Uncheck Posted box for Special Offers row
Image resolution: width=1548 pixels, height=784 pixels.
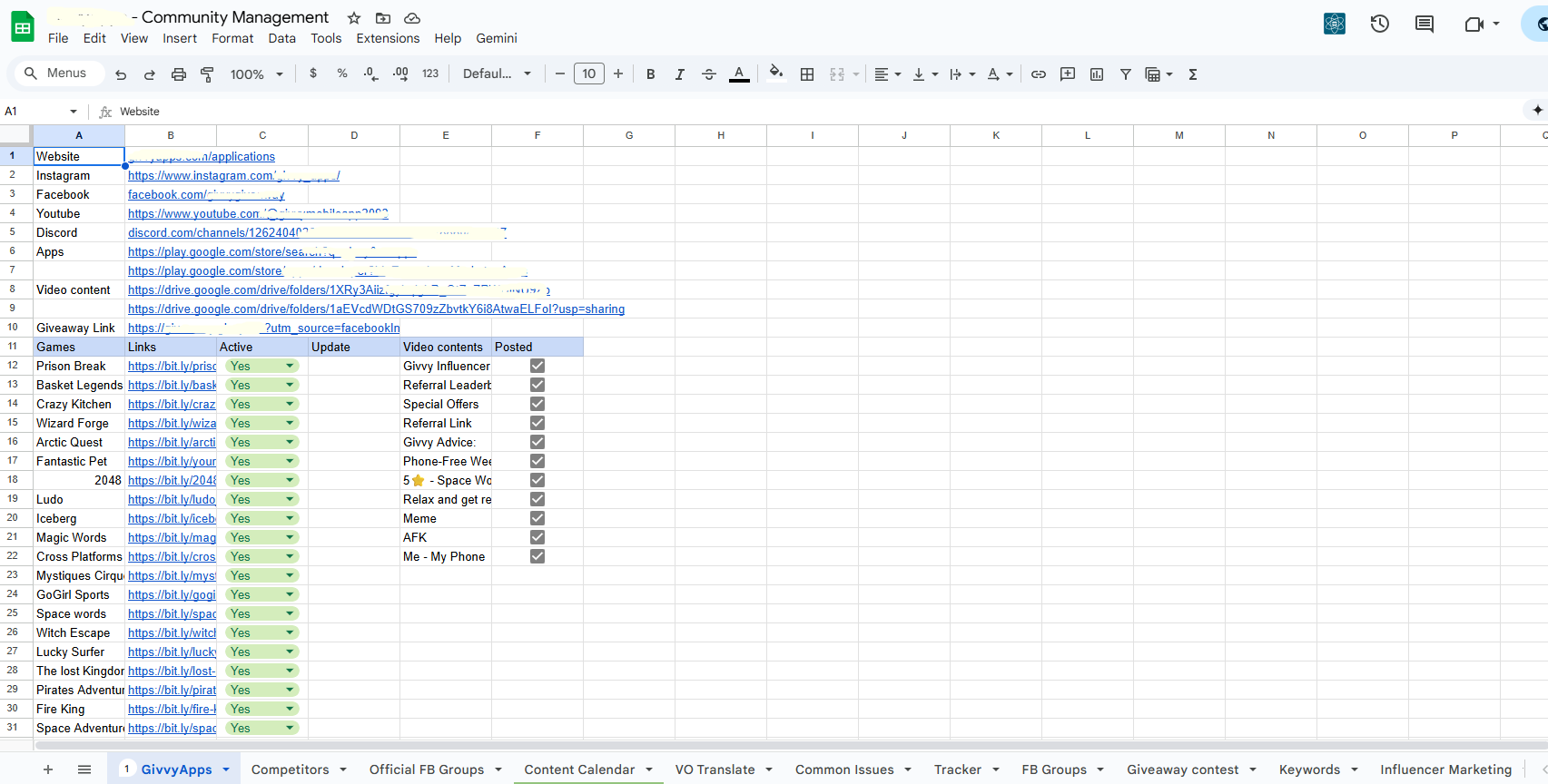pos(537,404)
